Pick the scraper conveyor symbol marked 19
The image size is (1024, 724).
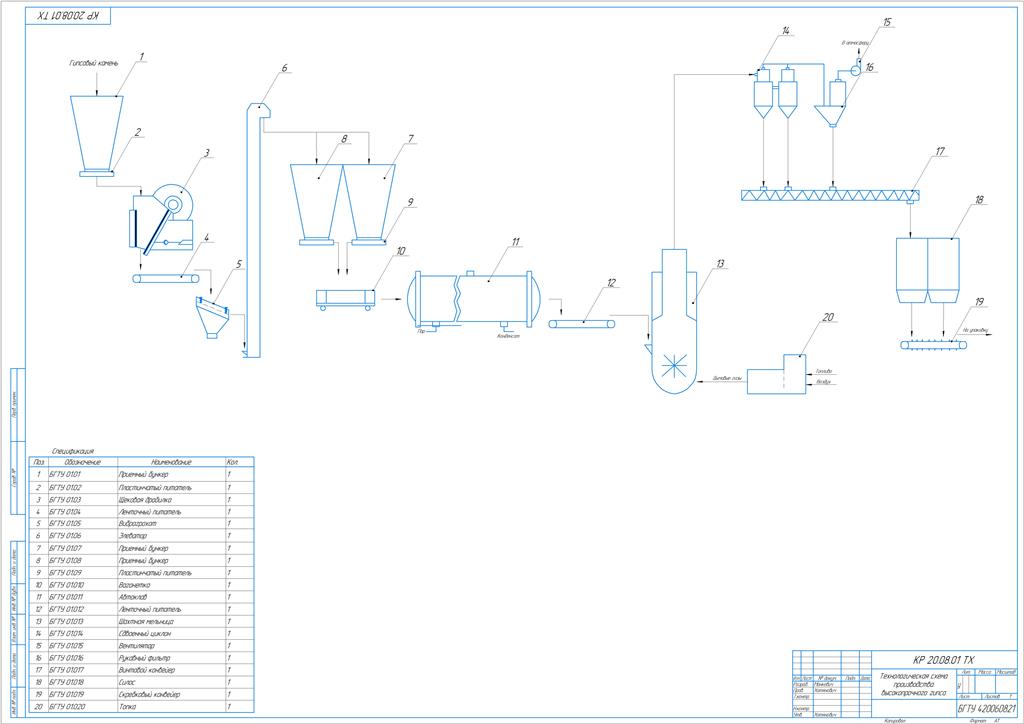pyautogui.click(x=935, y=345)
